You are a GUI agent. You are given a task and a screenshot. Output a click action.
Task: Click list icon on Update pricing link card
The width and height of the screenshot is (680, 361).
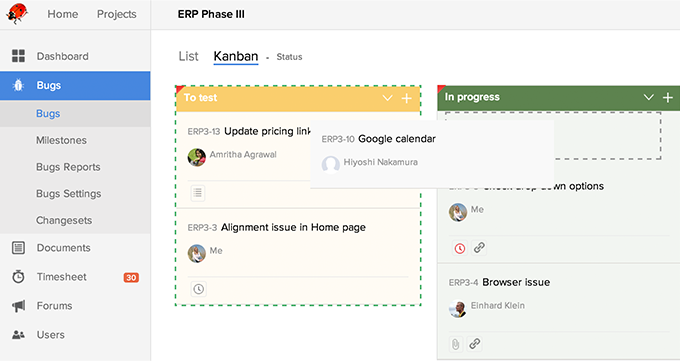pos(198,193)
